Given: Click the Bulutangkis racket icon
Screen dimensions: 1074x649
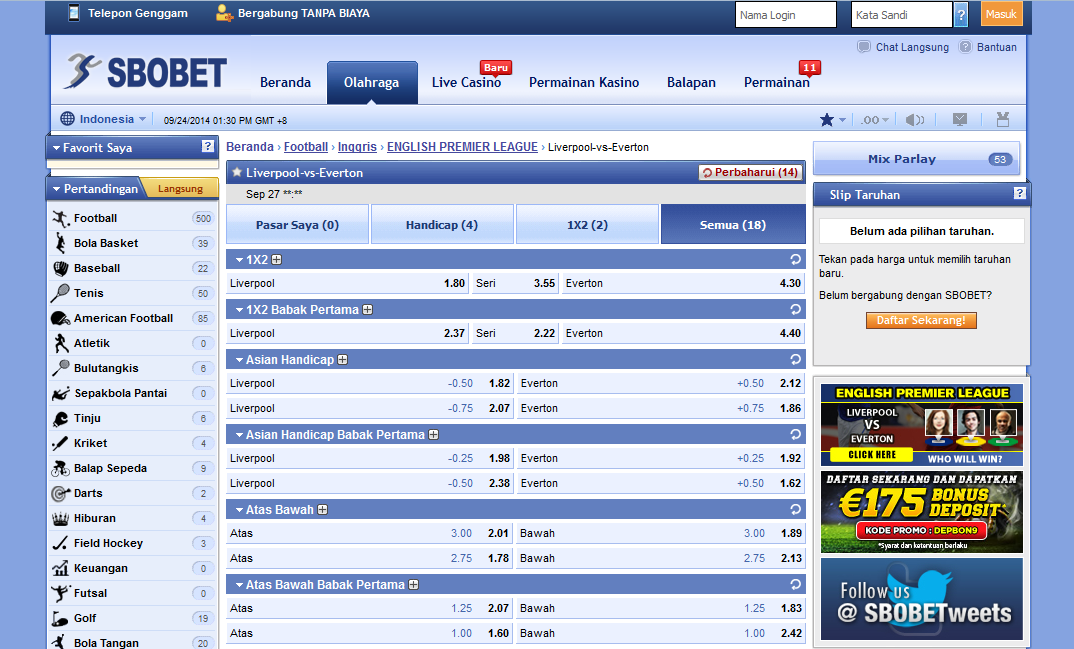Looking at the screenshot, I should [60, 368].
